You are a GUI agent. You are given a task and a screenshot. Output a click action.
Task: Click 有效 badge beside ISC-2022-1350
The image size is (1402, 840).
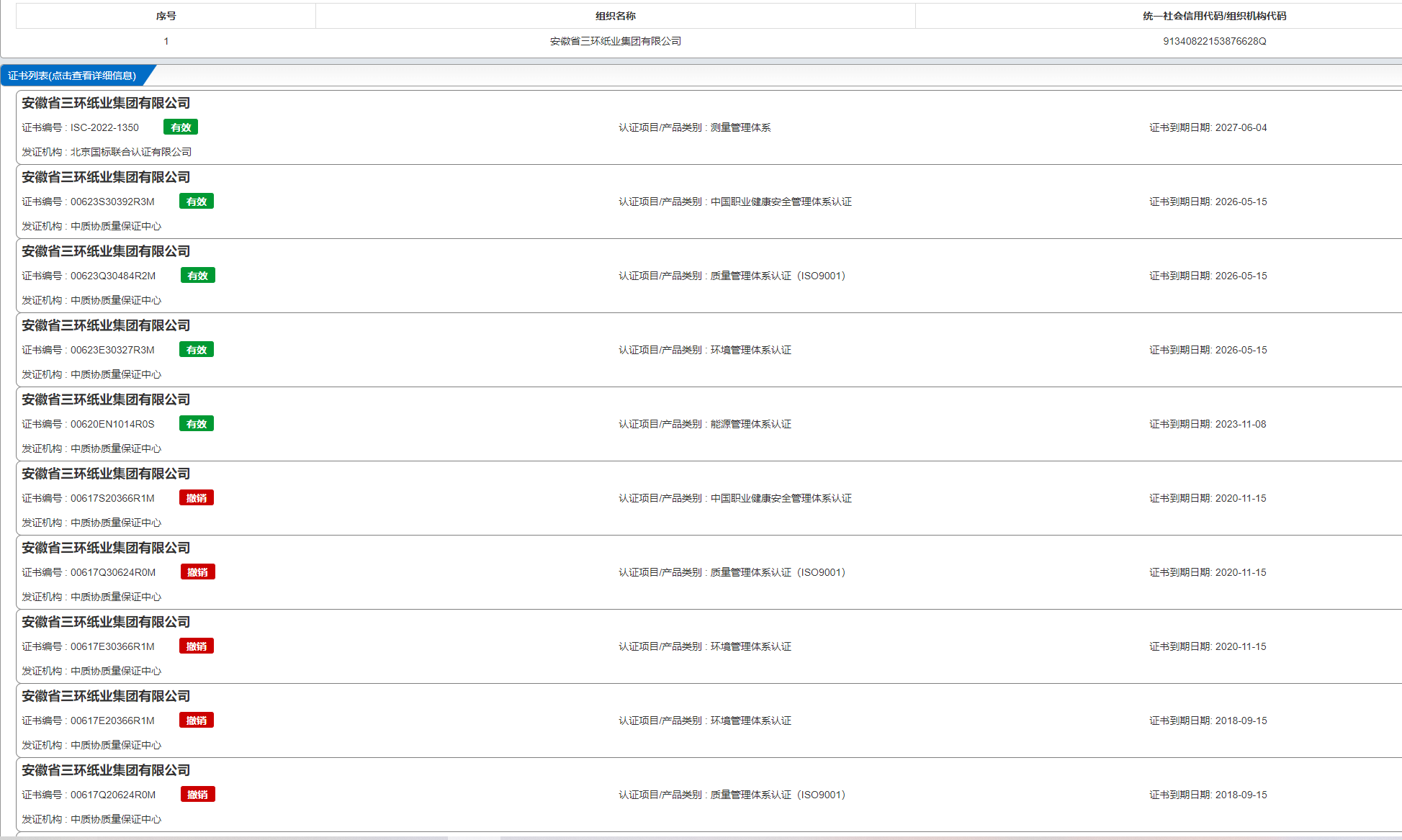[x=181, y=127]
